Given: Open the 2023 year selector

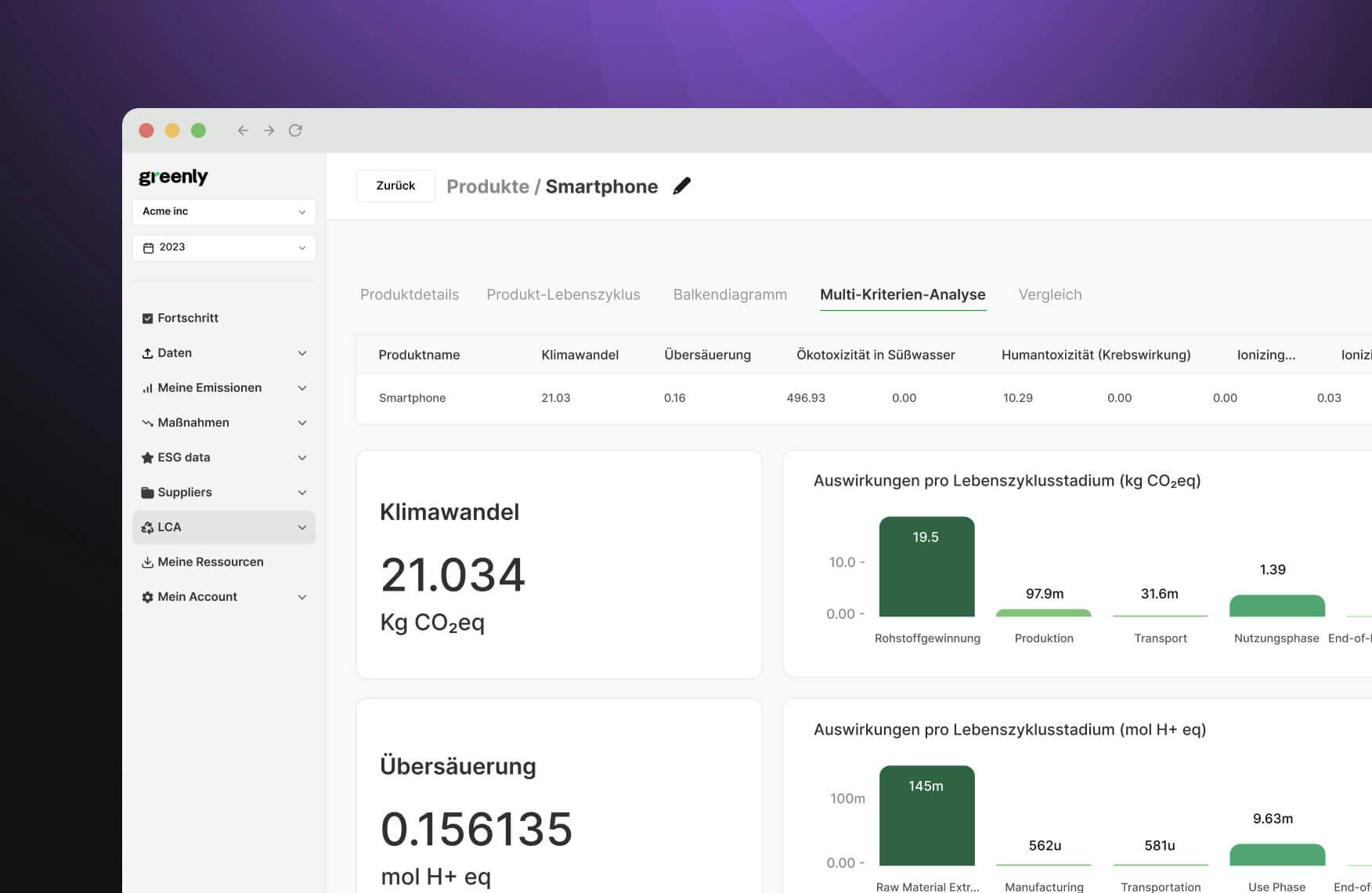Looking at the screenshot, I should [x=224, y=248].
